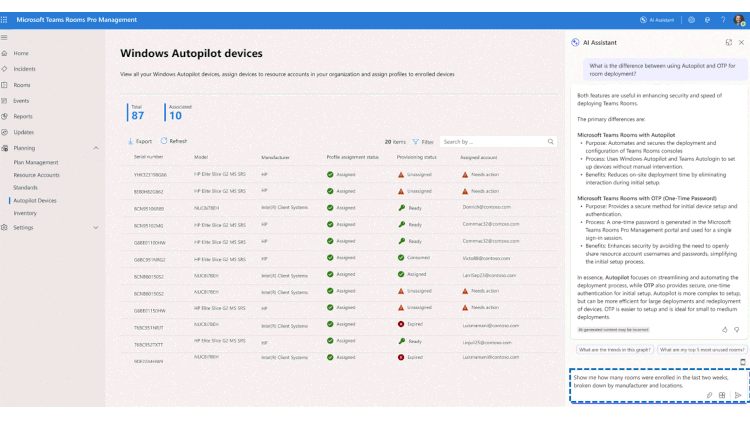Open Inventory under Planning
750x422 pixels.
point(25,213)
